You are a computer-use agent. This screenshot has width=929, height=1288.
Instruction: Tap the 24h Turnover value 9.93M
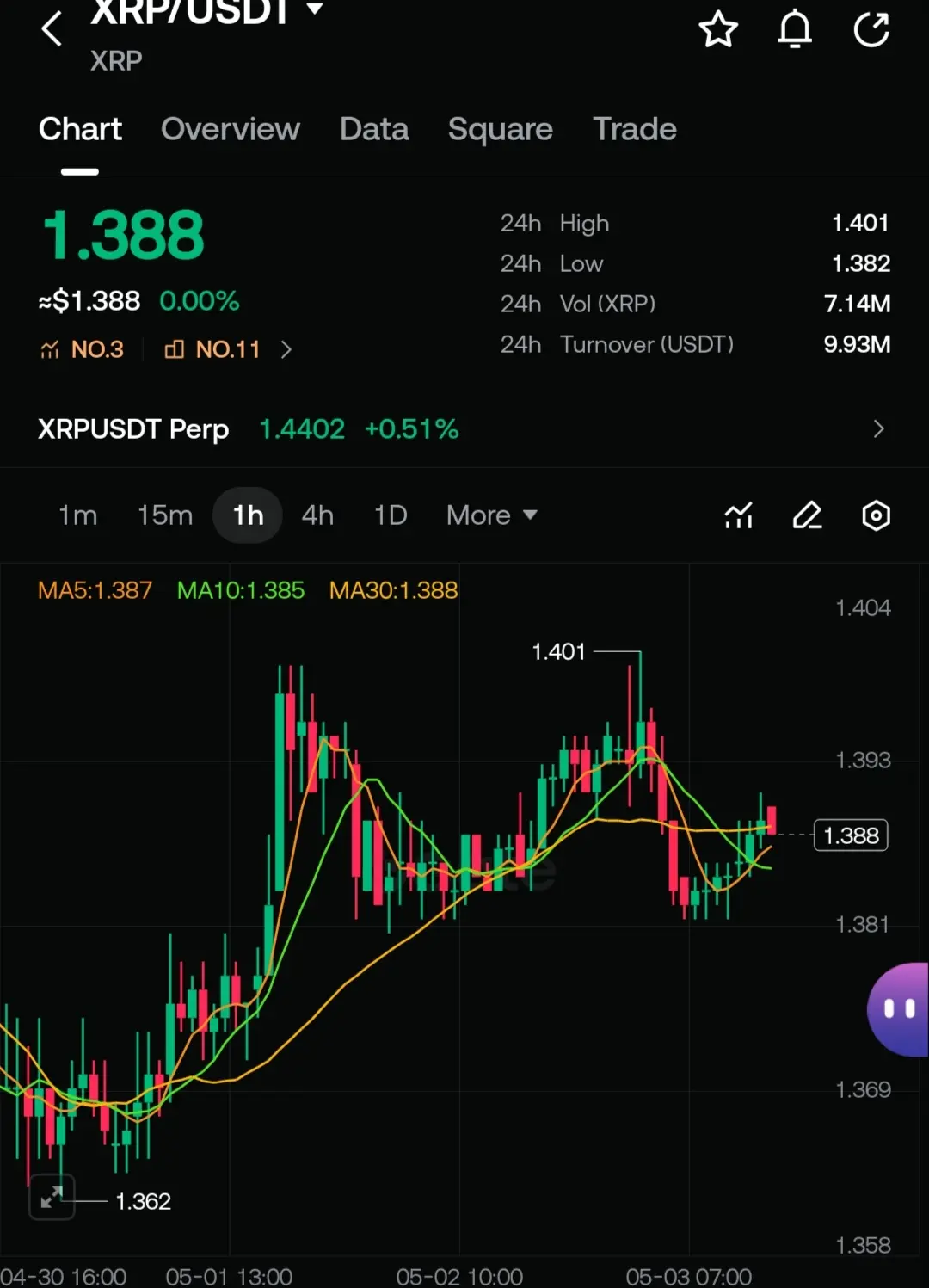(x=857, y=344)
